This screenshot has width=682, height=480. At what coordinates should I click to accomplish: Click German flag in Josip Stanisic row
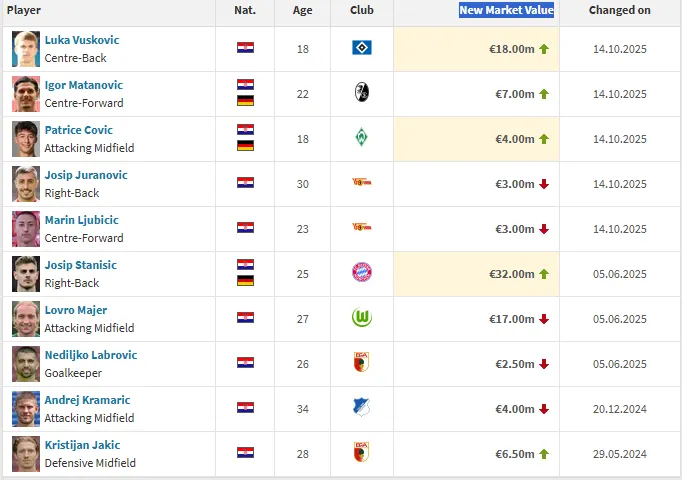pyautogui.click(x=245, y=281)
